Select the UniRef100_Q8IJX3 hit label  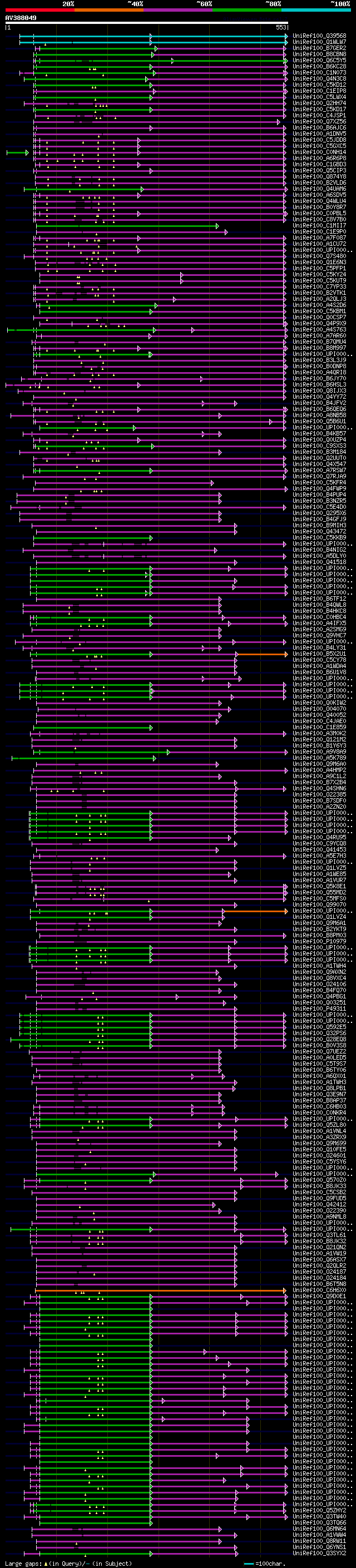point(319,391)
